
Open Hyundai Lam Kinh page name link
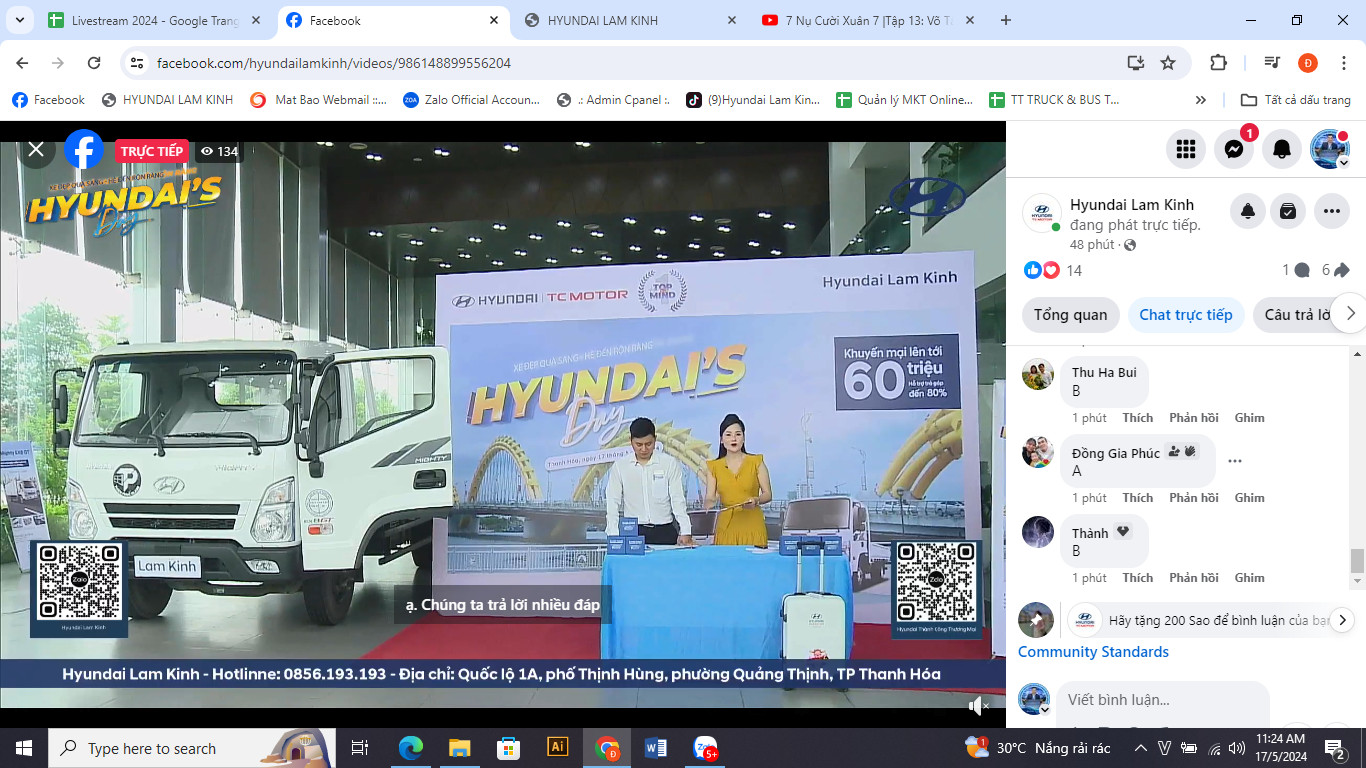click(1132, 205)
